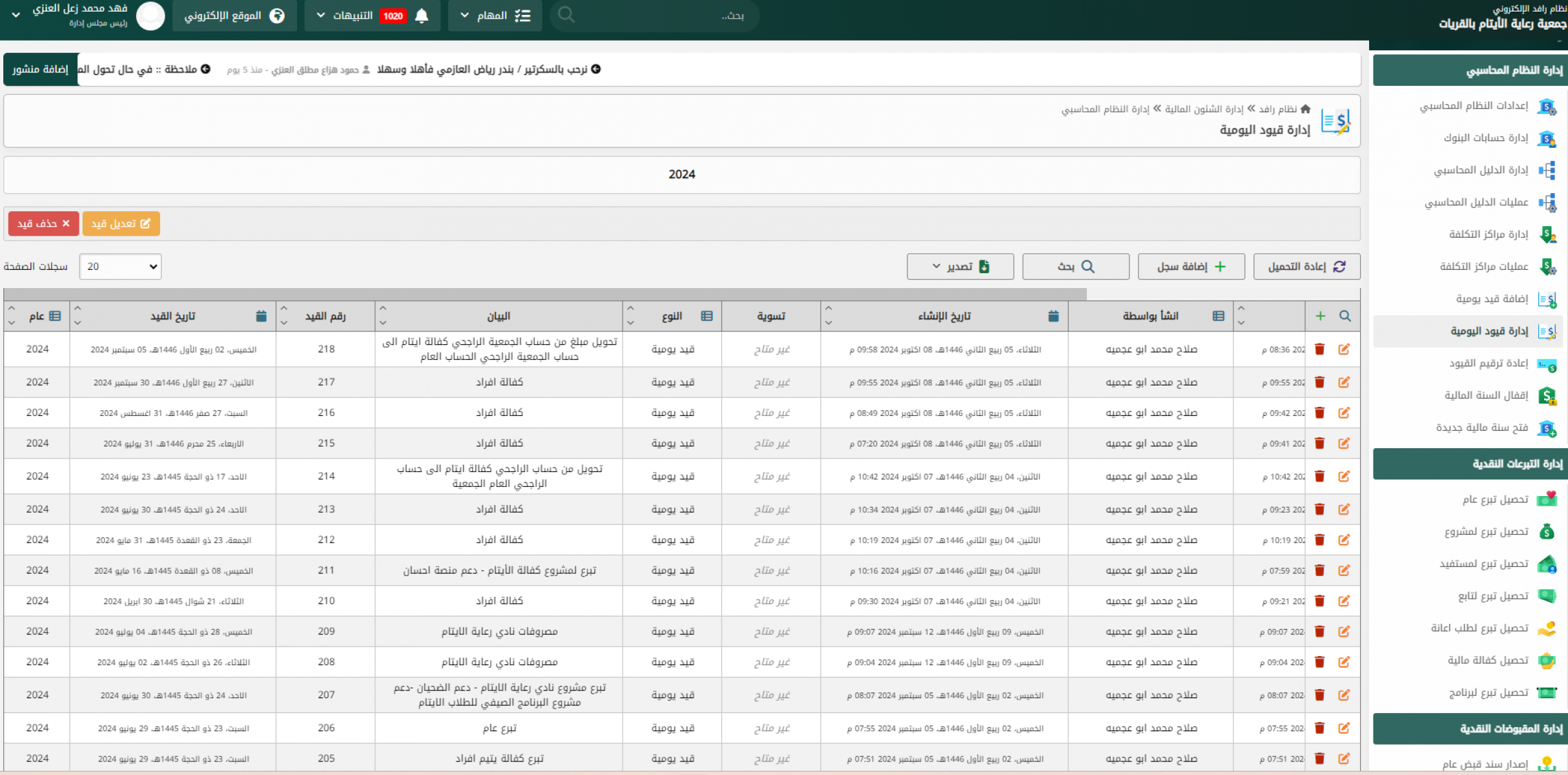Click the calendar icon in تاريخ القيد column
The height and width of the screenshot is (775, 1568).
coord(261,316)
